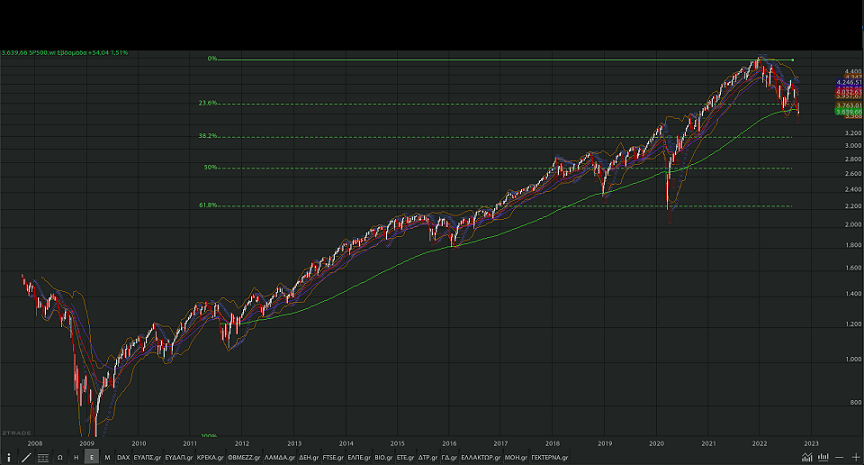Open the ΕΤΕ.gr symbol tab
Viewport: 864px width, 465px height.
coord(406,457)
